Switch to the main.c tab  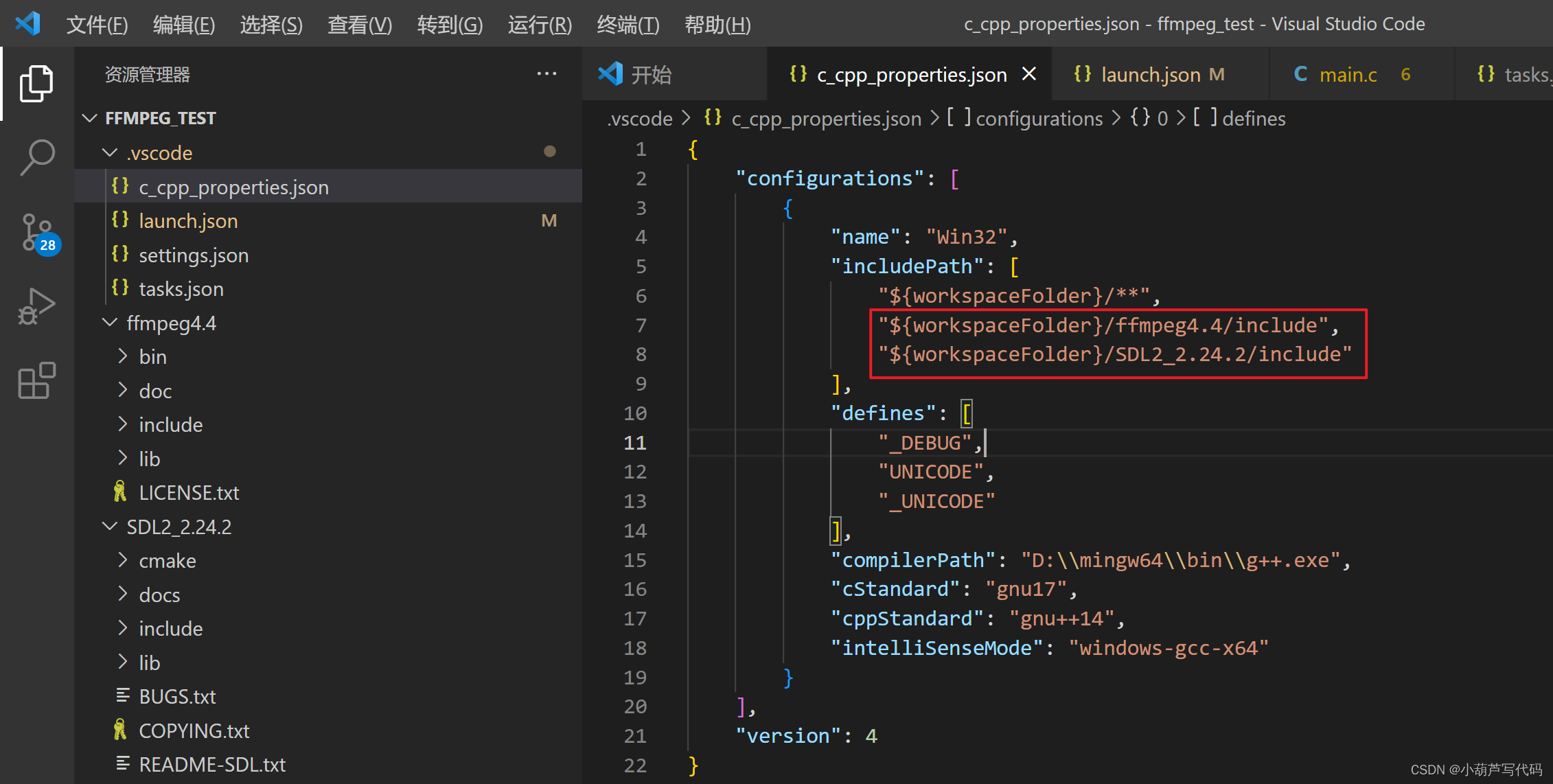(x=1346, y=74)
